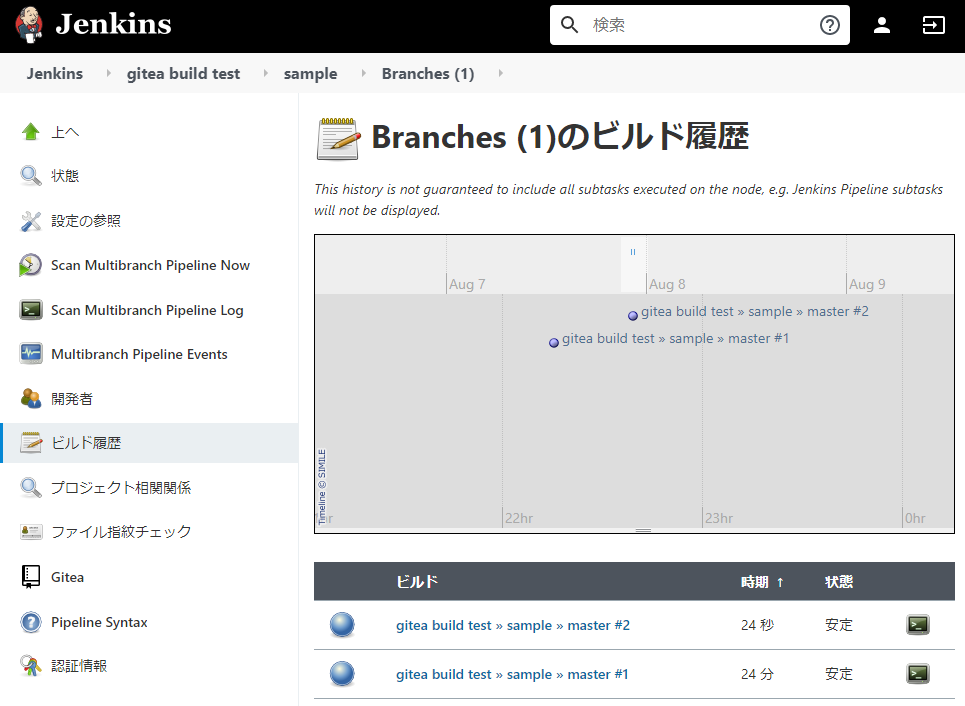Open build link master #2 in table

(513, 625)
